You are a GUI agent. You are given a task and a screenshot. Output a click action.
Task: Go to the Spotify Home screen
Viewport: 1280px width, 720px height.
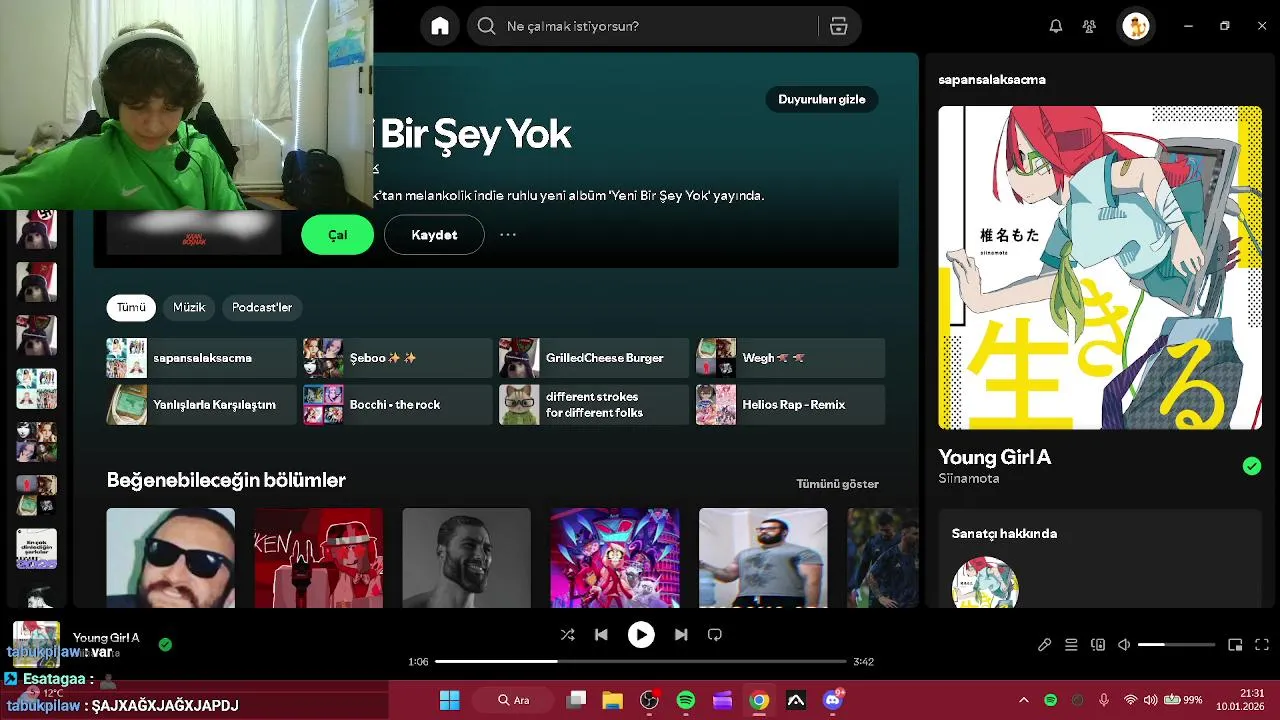point(440,26)
